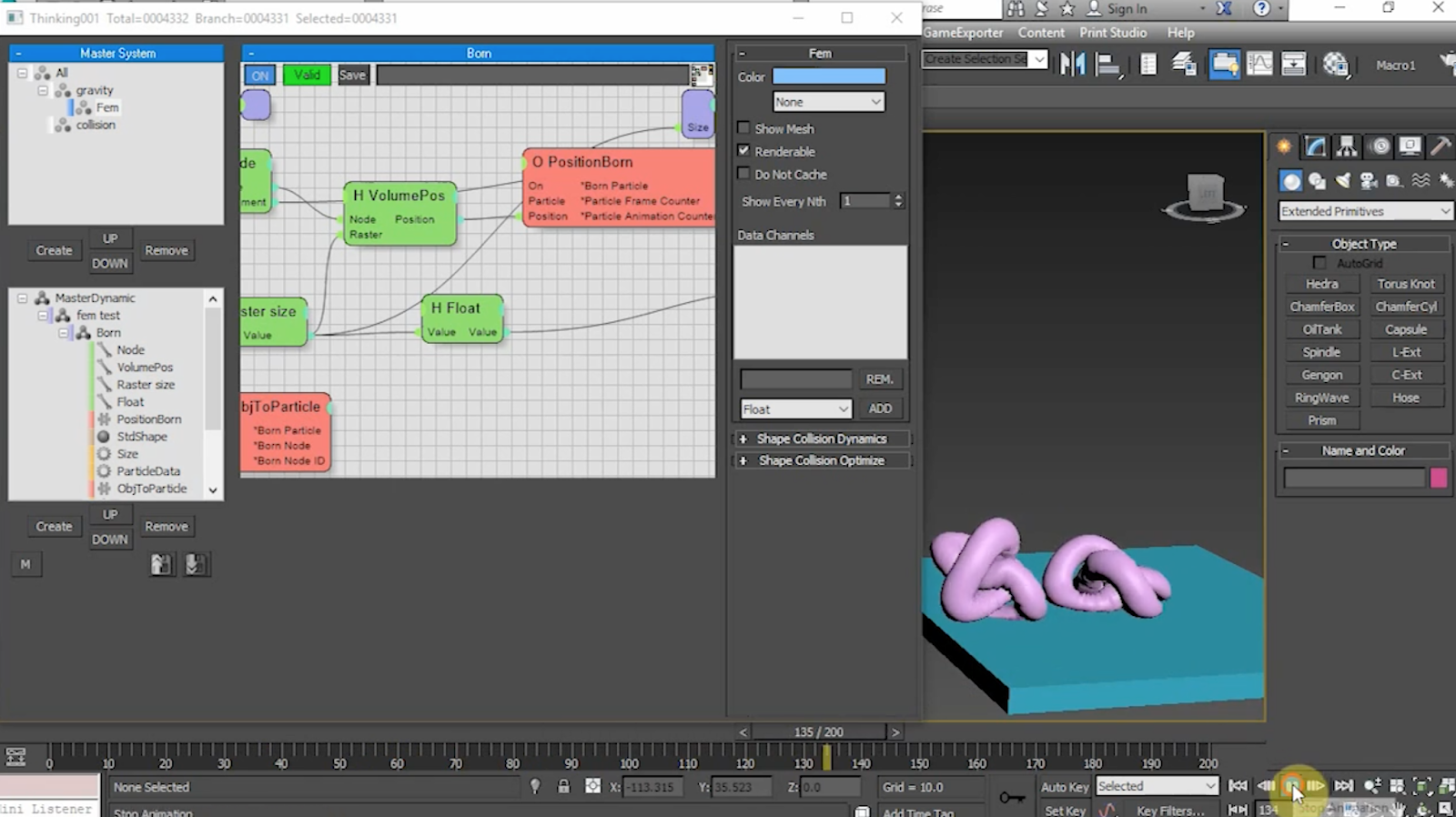The height and width of the screenshot is (817, 1456).
Task: Open the GameExporter menu
Action: (963, 33)
